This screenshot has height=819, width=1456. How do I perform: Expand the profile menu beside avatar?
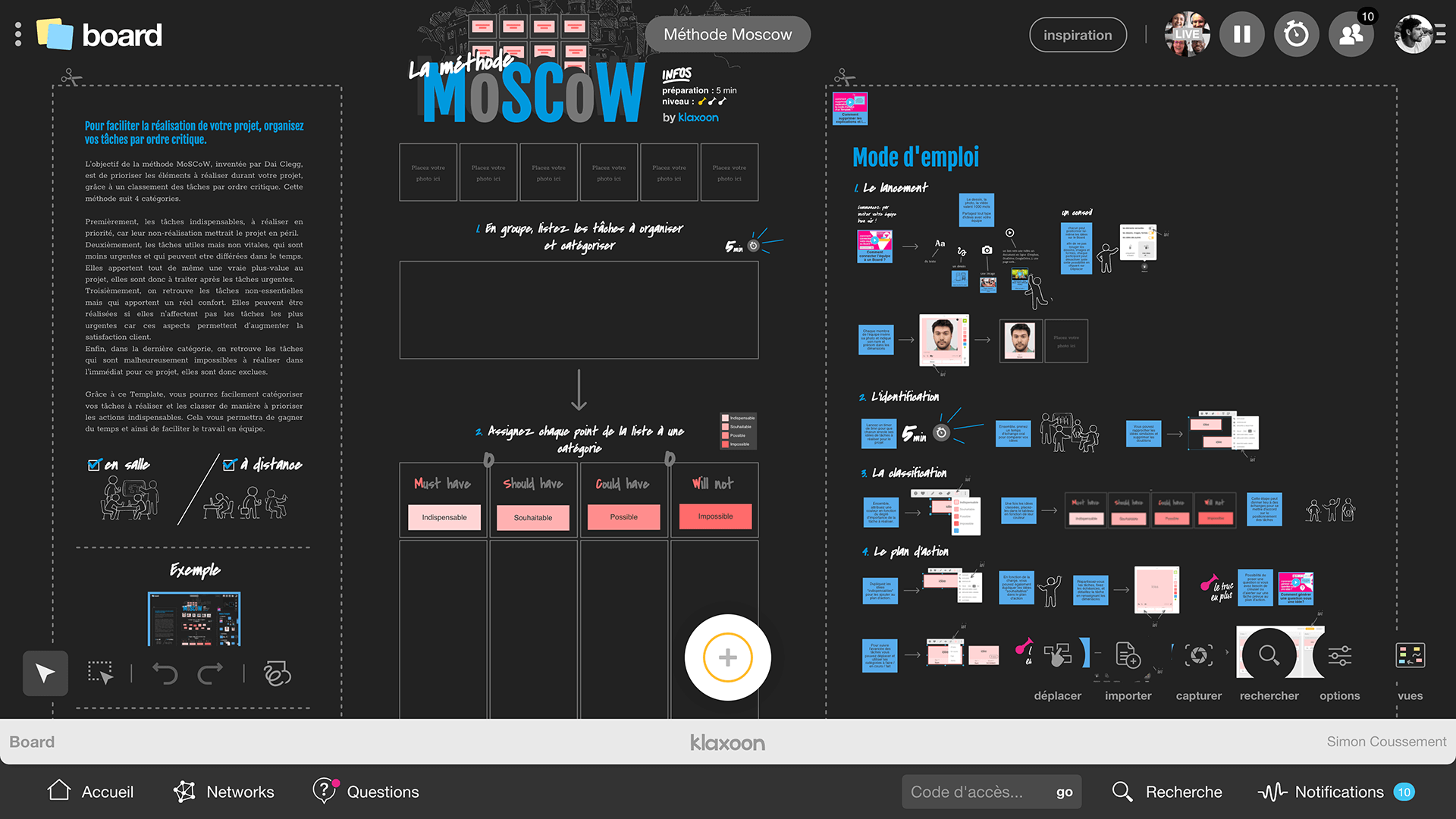point(1440,35)
